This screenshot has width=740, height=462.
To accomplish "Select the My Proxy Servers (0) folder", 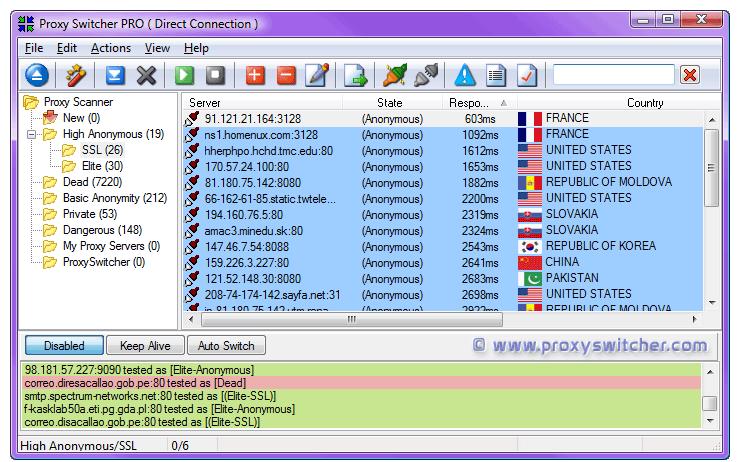I will (x=111, y=246).
